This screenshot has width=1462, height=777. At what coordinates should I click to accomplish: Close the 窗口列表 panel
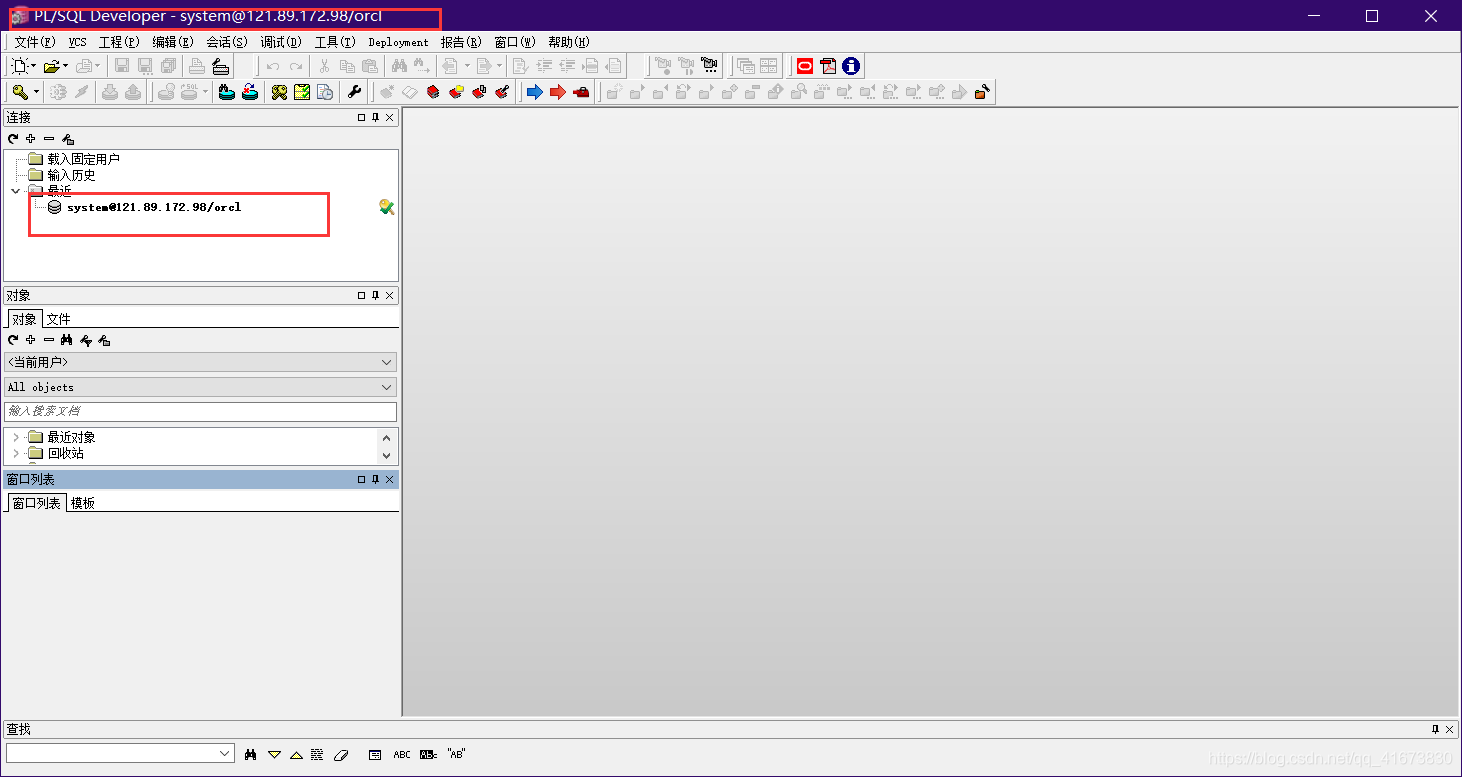click(390, 480)
